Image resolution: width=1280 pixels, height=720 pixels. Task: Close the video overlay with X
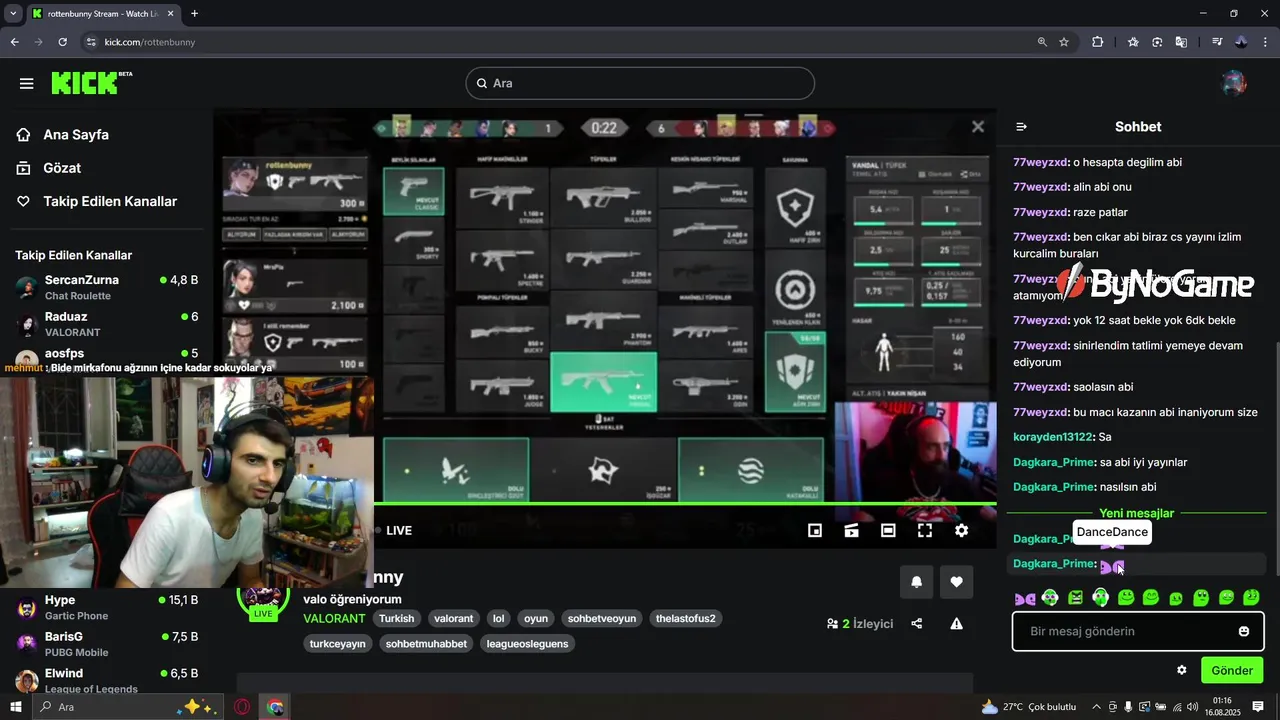(978, 127)
